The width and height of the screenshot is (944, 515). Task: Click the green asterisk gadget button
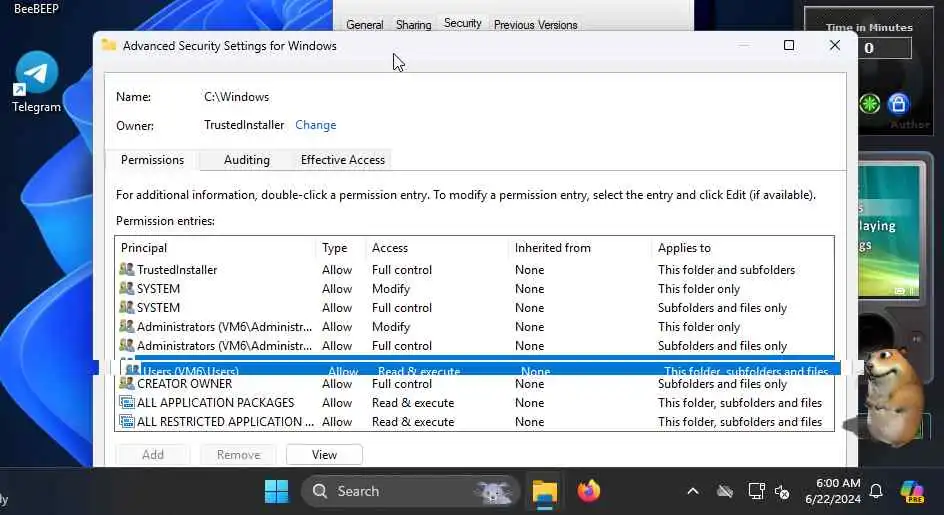869,104
